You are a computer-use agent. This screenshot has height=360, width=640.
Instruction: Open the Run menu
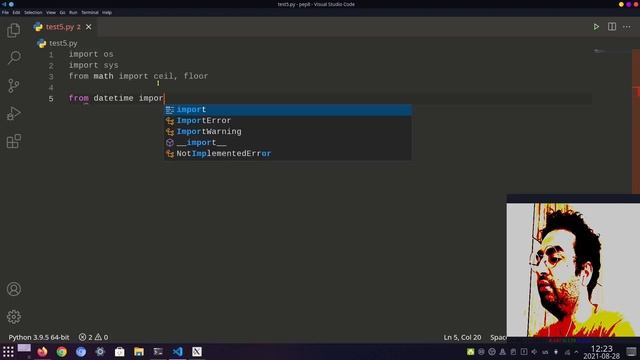[x=73, y=13]
